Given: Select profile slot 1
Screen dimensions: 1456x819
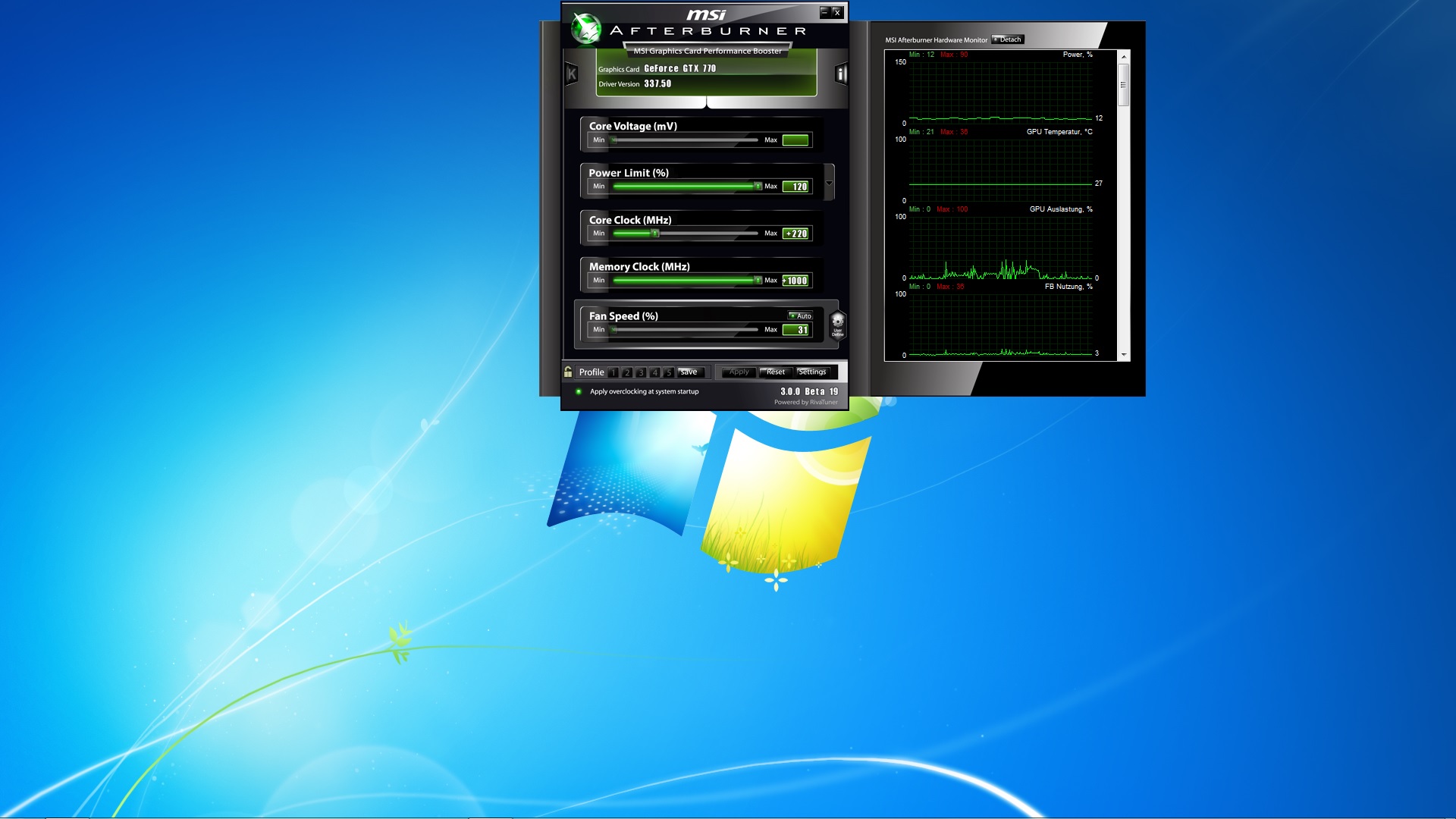Looking at the screenshot, I should 613,372.
